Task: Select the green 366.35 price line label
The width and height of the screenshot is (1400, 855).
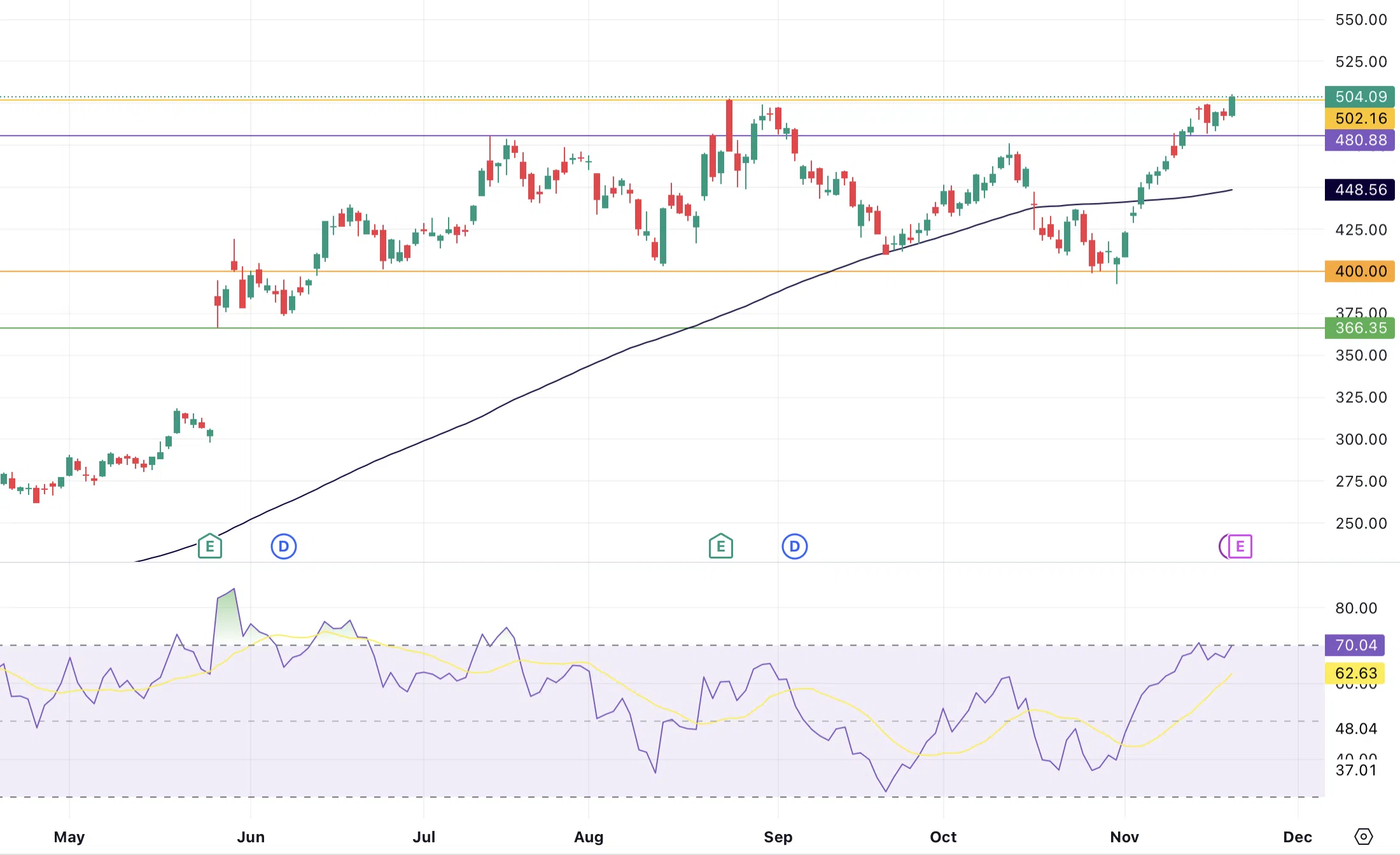Action: [x=1360, y=328]
